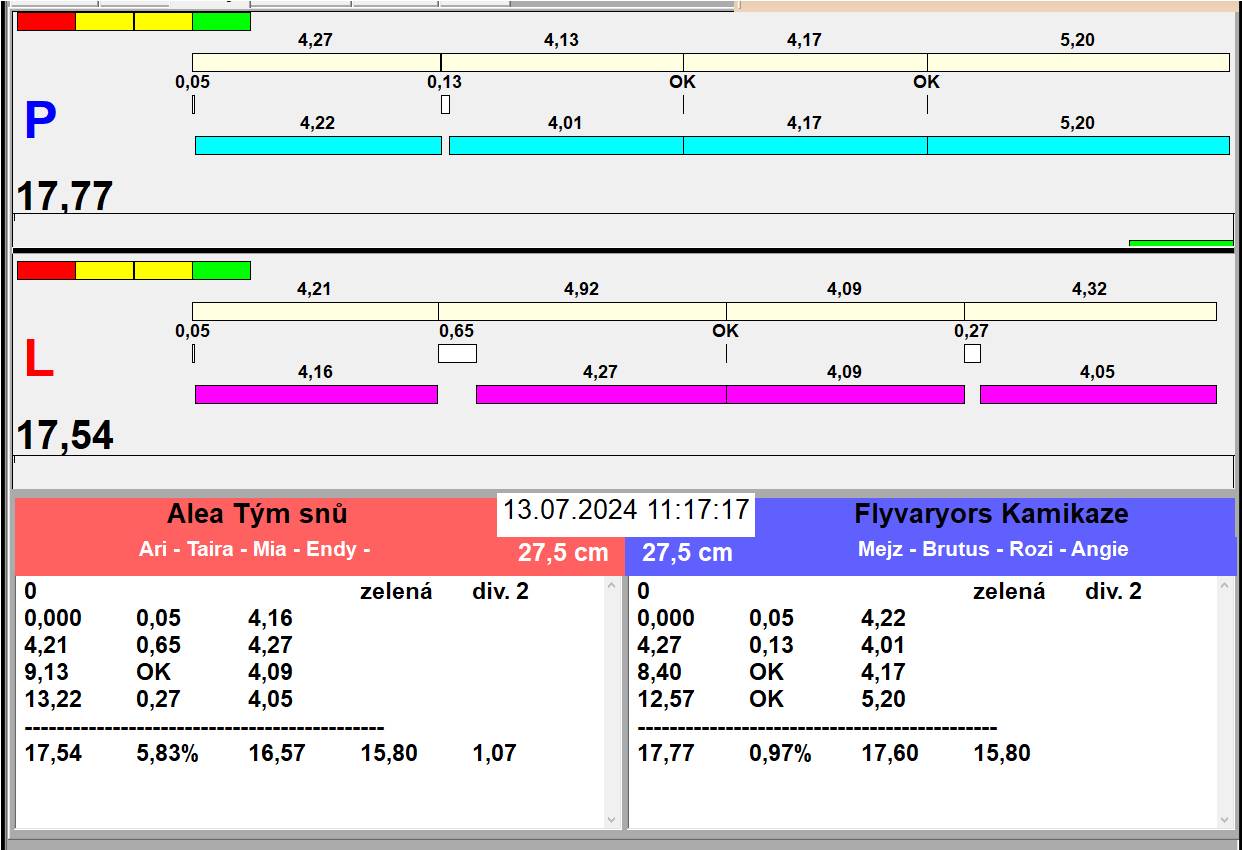This screenshot has height=850, width=1242.
Task: Click the green start light in lane L
Action: [x=221, y=270]
